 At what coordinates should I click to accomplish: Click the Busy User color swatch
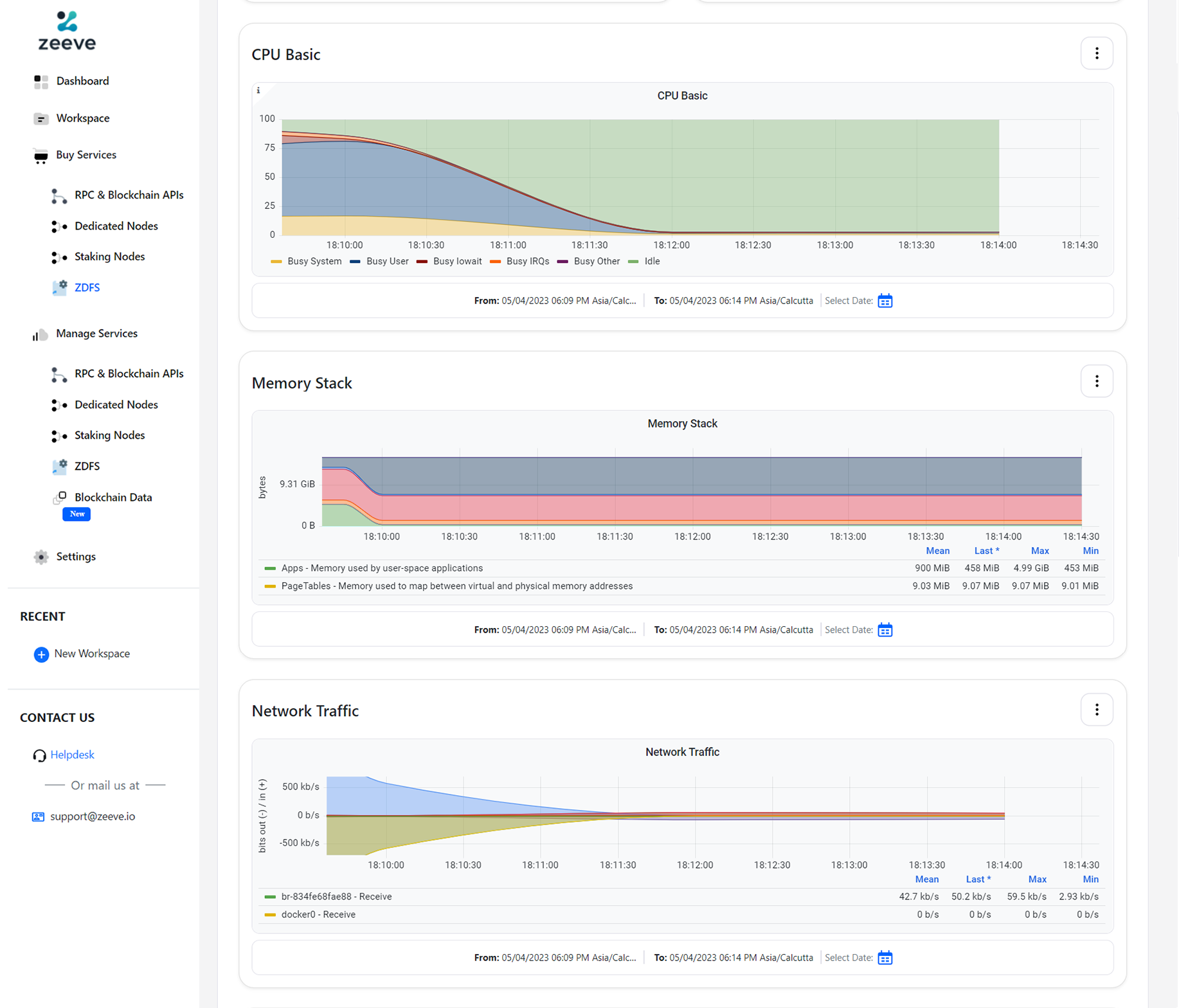point(355,261)
